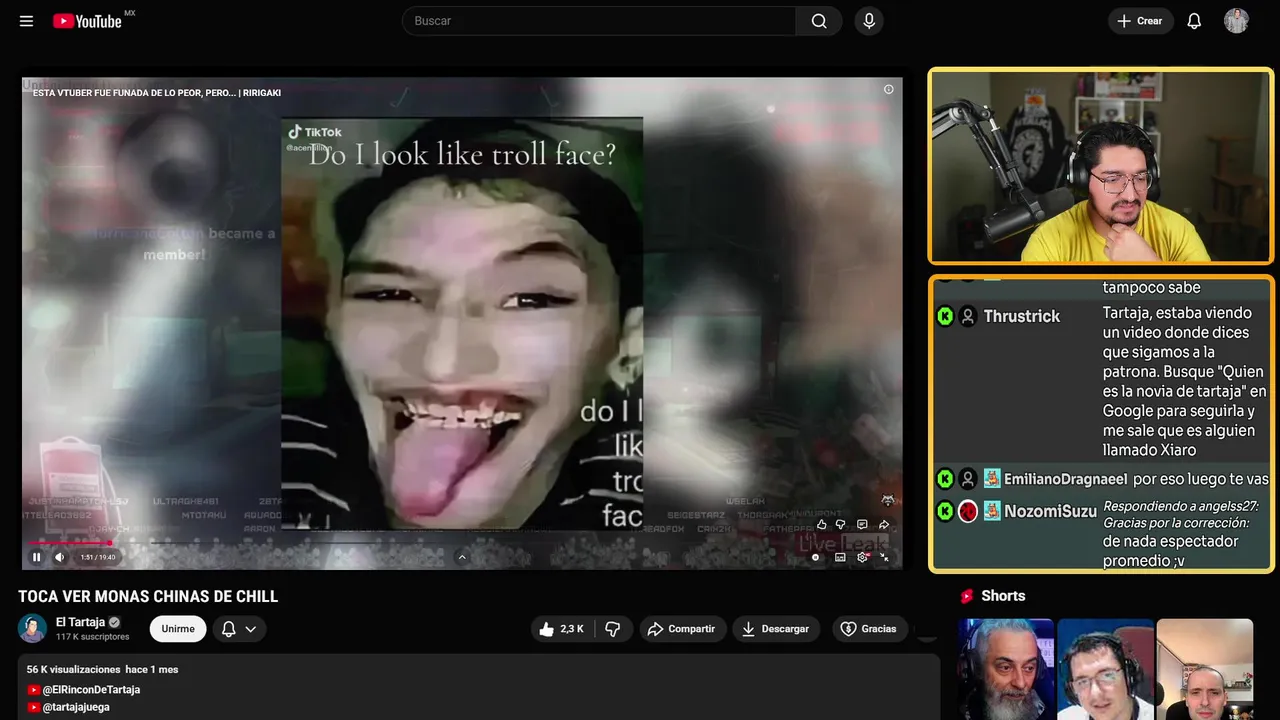Exit full screen mode in player
The width and height of the screenshot is (1280, 720).
884,557
